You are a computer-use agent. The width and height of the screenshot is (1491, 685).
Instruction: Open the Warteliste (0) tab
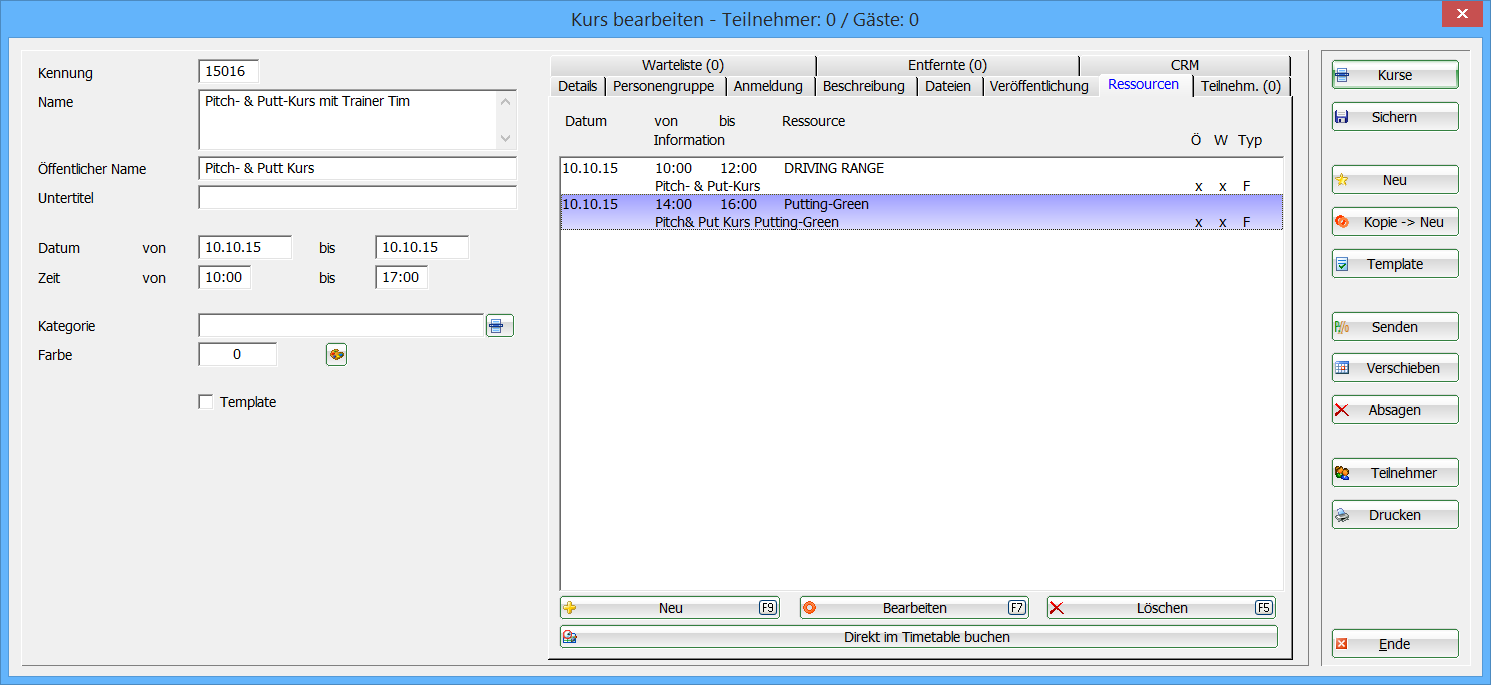coord(682,65)
